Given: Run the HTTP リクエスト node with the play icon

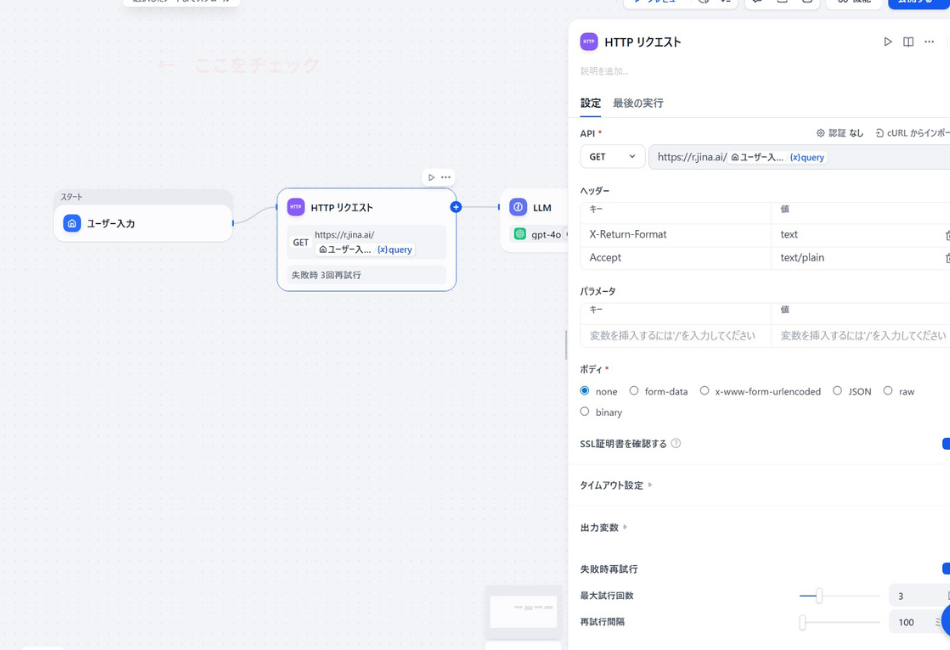Looking at the screenshot, I should pyautogui.click(x=886, y=42).
